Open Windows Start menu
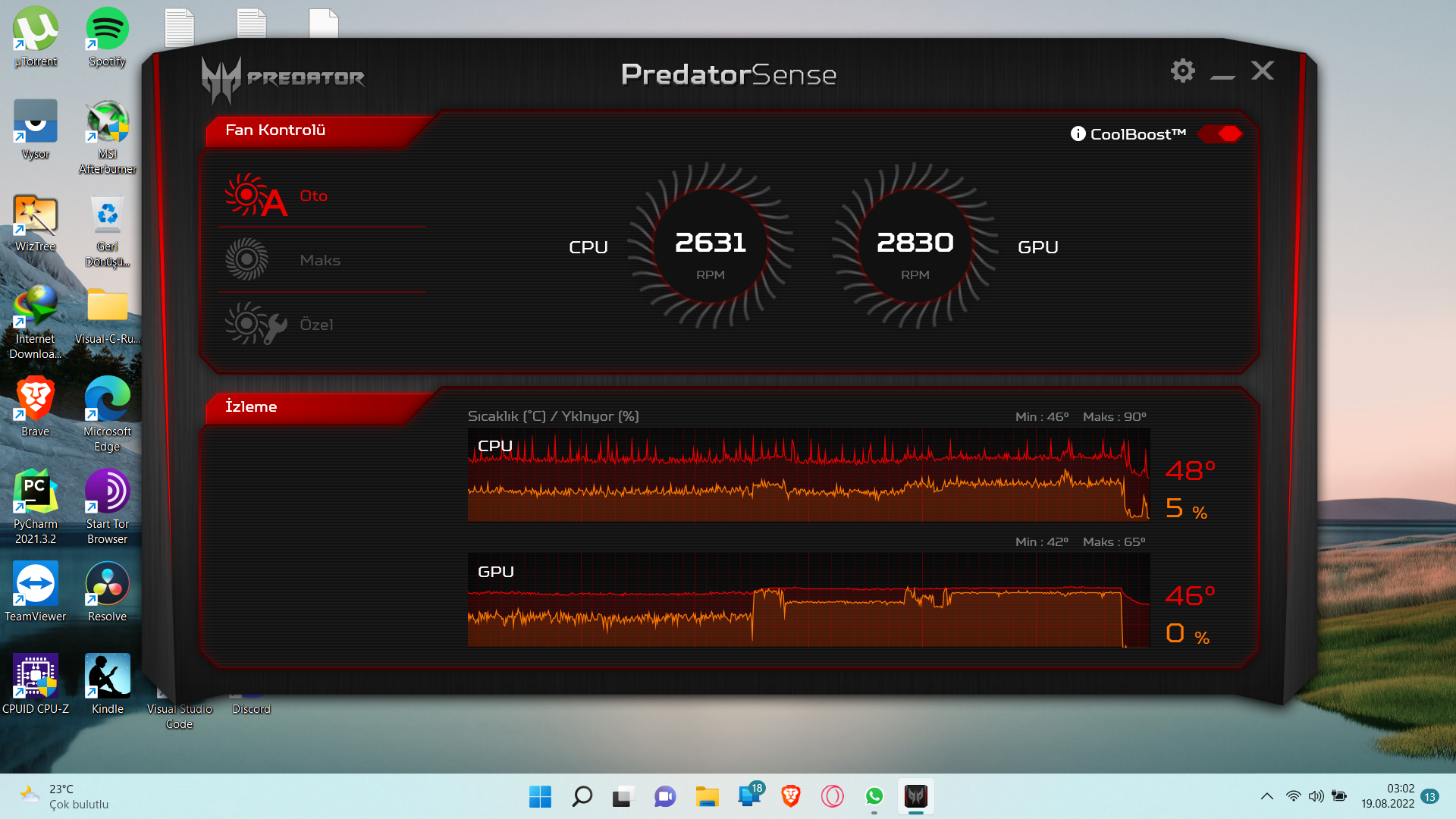Image resolution: width=1456 pixels, height=819 pixels. point(540,796)
